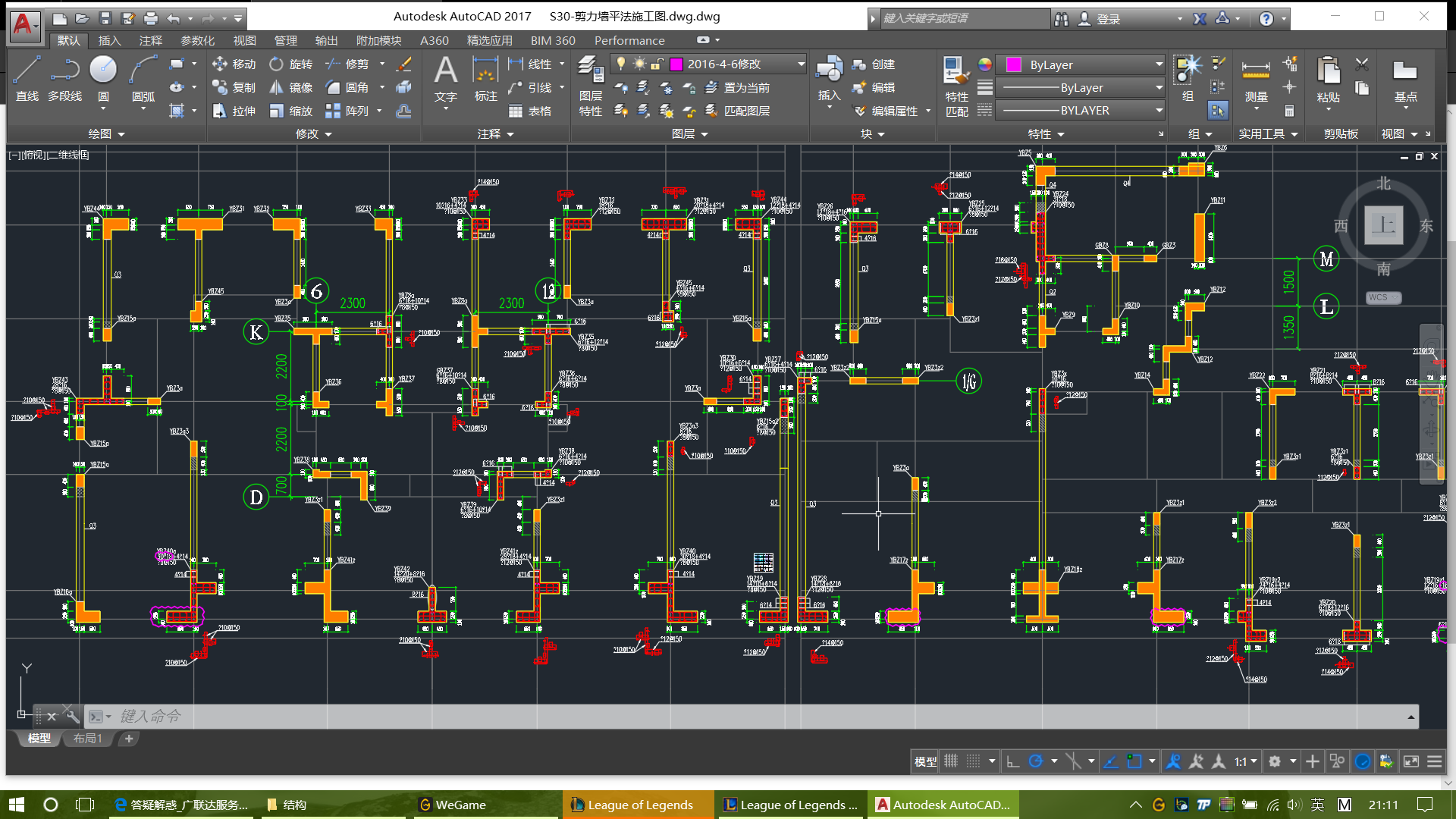Click the Mirror (镜像) tool

(x=292, y=87)
